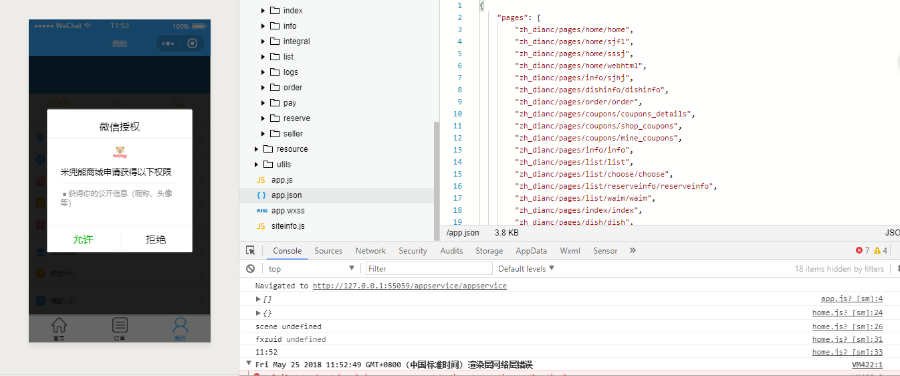Open the home.js? [sm]:31 source link
This screenshot has width=900, height=376.
point(848,339)
